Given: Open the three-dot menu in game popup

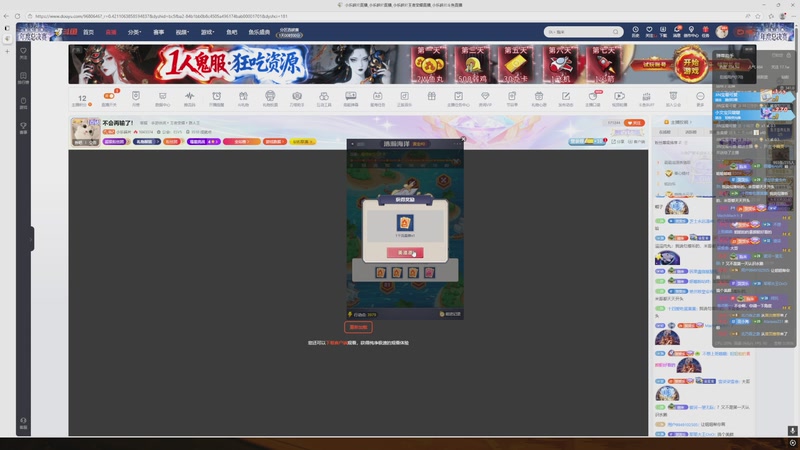Looking at the screenshot, I should [x=456, y=144].
